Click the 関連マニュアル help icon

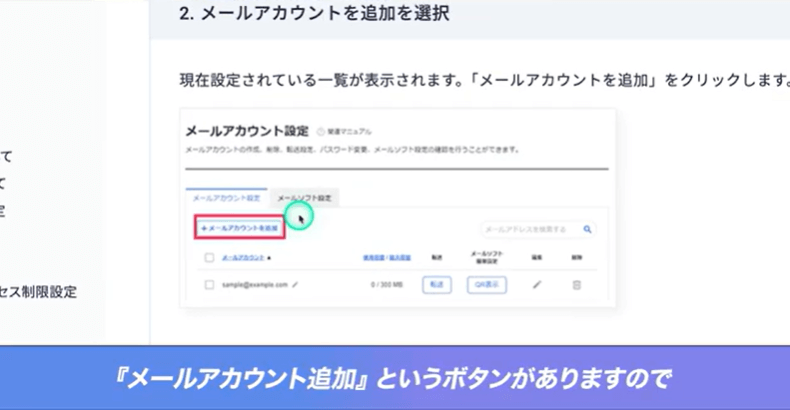coord(321,132)
